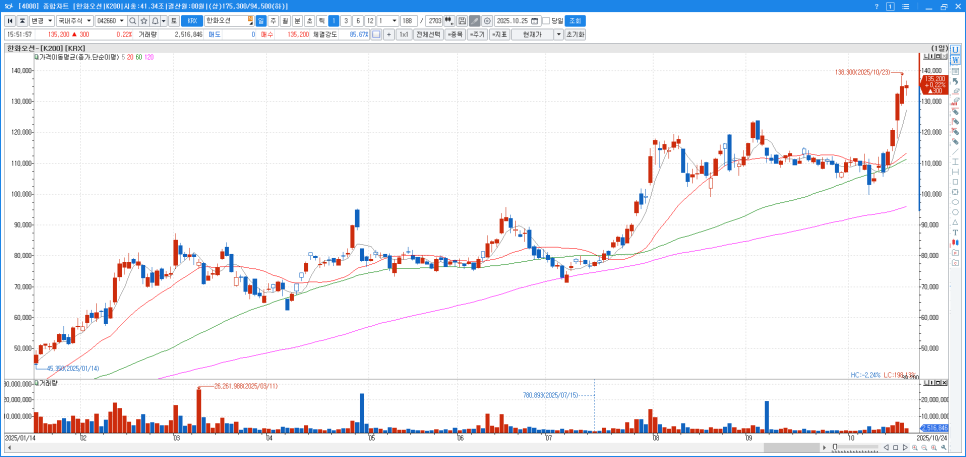Click the U button on the right toolbar

955,50
